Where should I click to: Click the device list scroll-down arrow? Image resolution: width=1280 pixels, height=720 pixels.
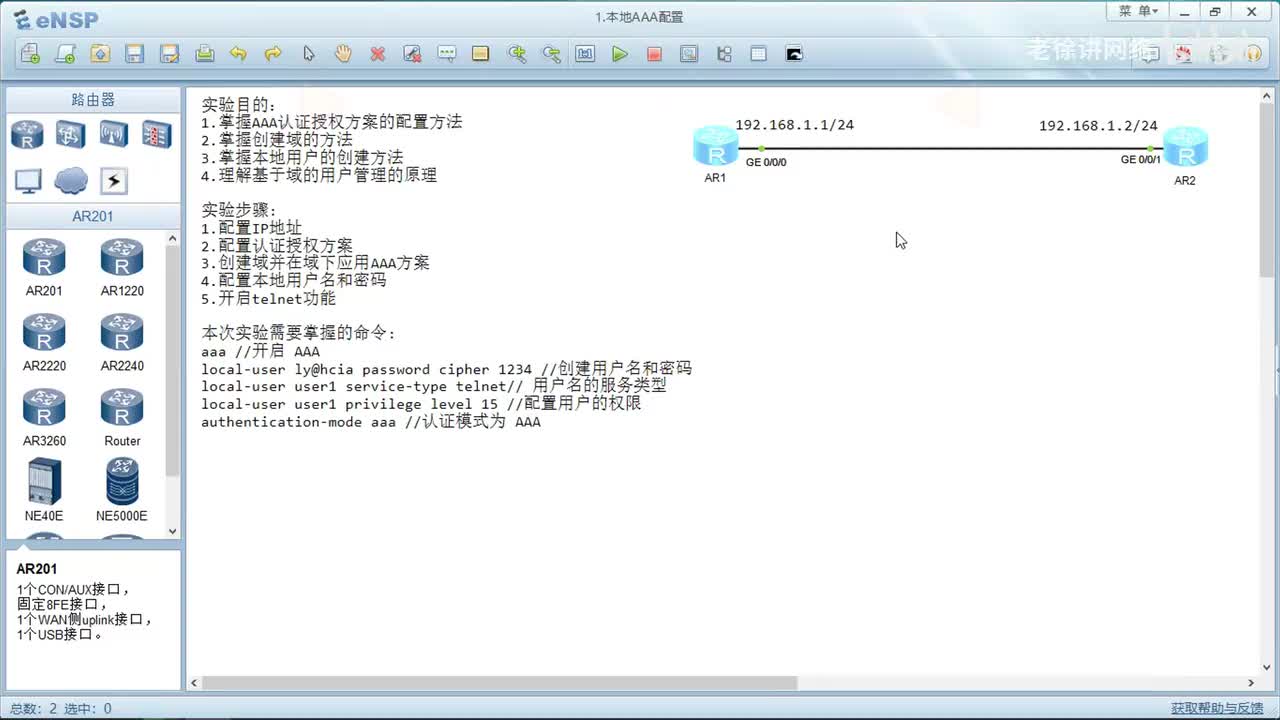(x=173, y=531)
